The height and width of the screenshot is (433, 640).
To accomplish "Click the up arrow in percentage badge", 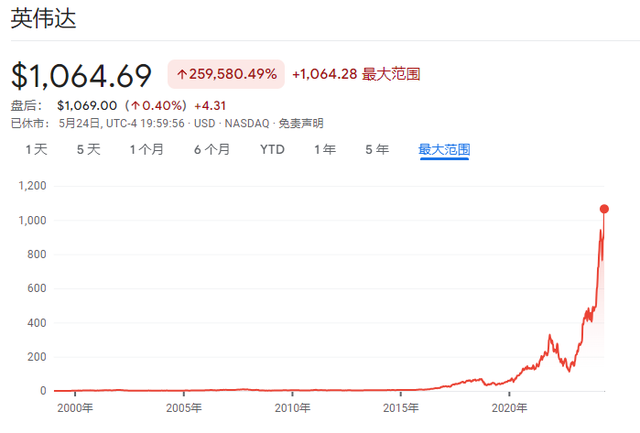I will tap(181, 75).
